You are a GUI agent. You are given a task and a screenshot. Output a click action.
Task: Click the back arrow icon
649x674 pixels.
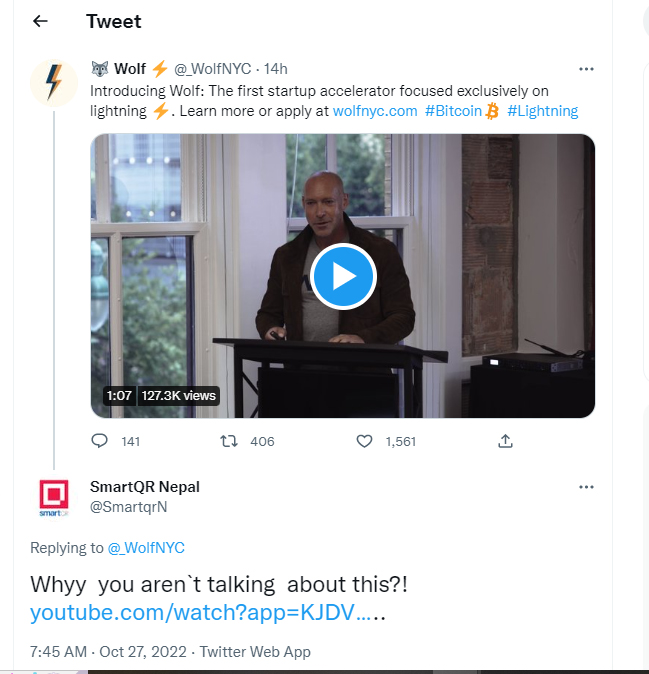coord(40,21)
